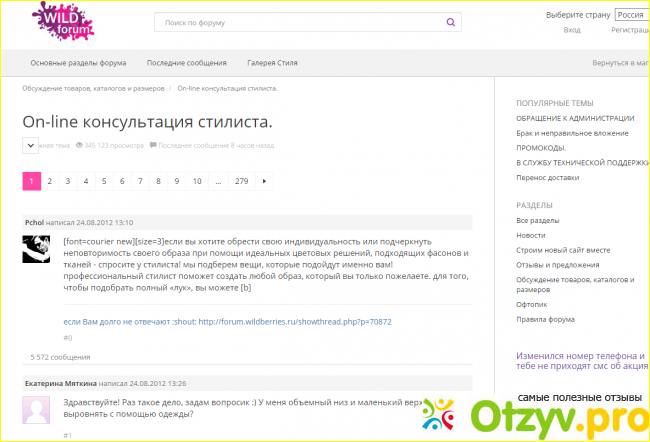Open Новости section in the sidebar

531,234
